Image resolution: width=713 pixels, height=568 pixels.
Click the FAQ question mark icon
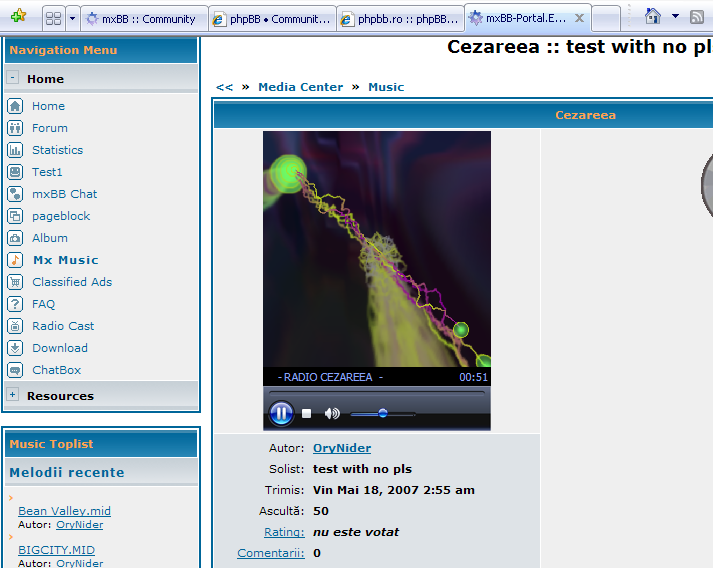pyautogui.click(x=15, y=304)
